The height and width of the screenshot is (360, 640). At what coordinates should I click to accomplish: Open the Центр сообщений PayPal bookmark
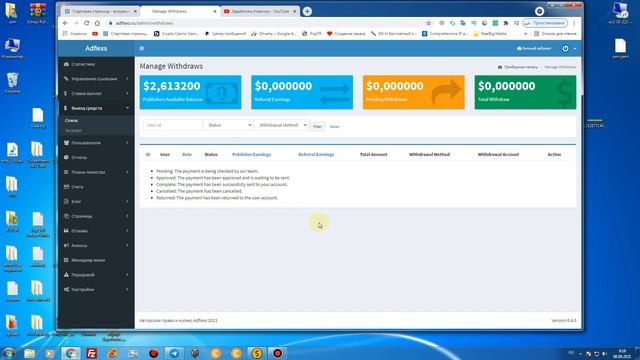tap(225, 34)
